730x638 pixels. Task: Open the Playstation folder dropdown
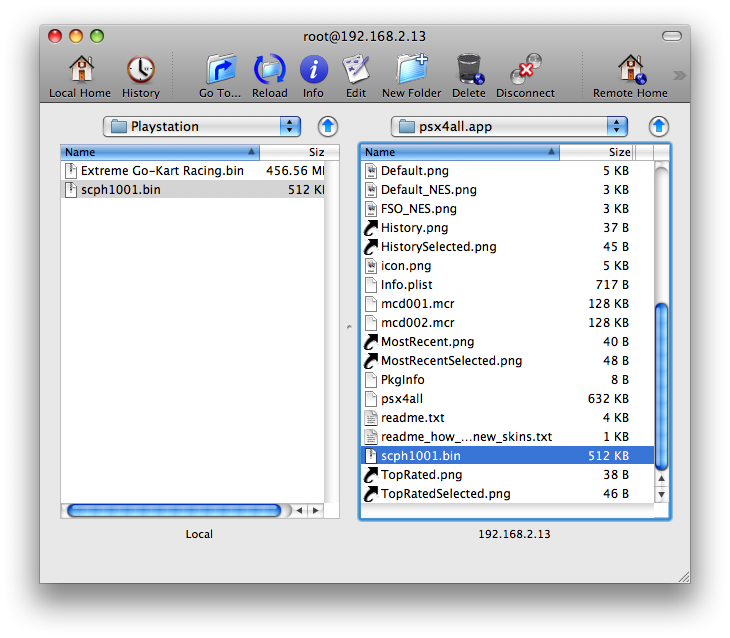point(201,126)
